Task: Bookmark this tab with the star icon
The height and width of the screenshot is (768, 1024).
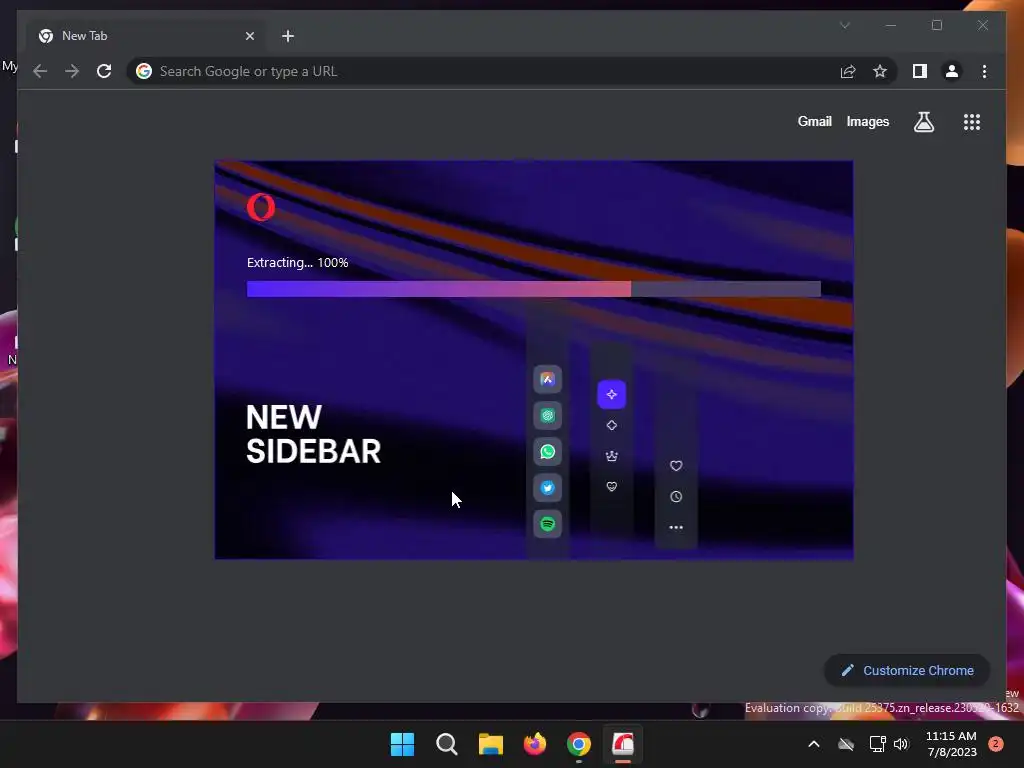Action: [880, 71]
